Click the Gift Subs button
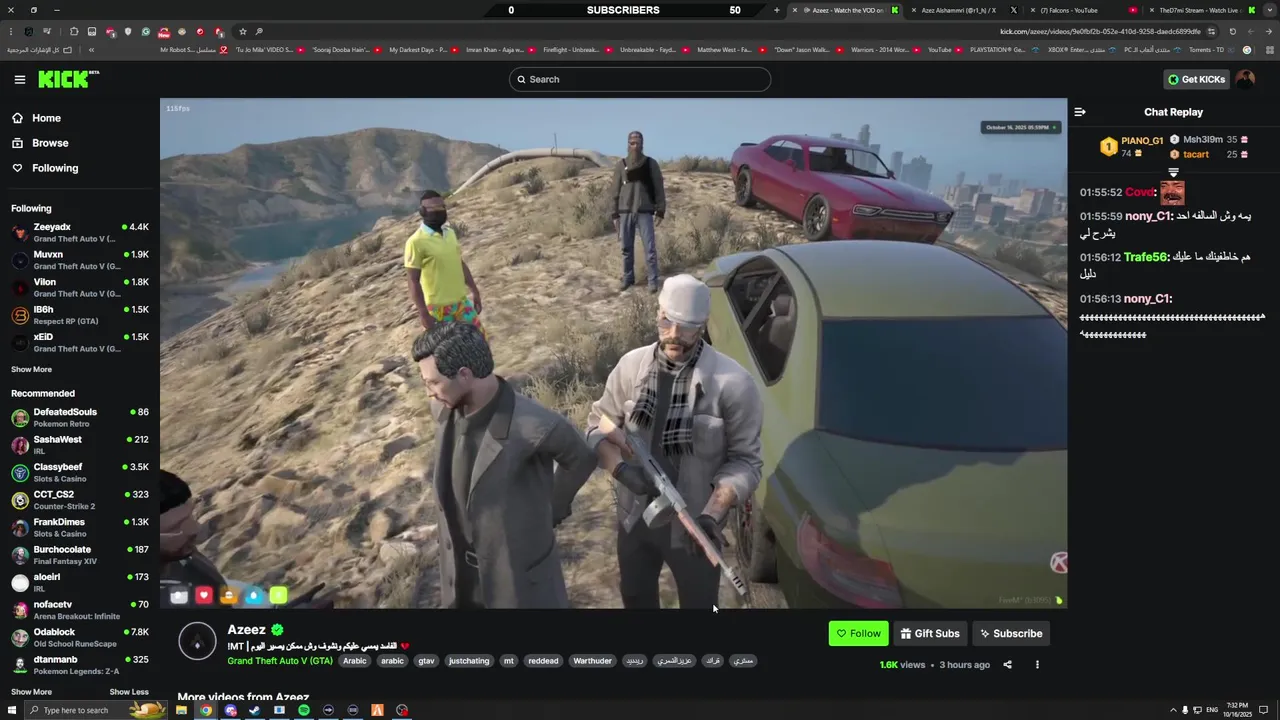Viewport: 1280px width, 720px height. click(929, 633)
